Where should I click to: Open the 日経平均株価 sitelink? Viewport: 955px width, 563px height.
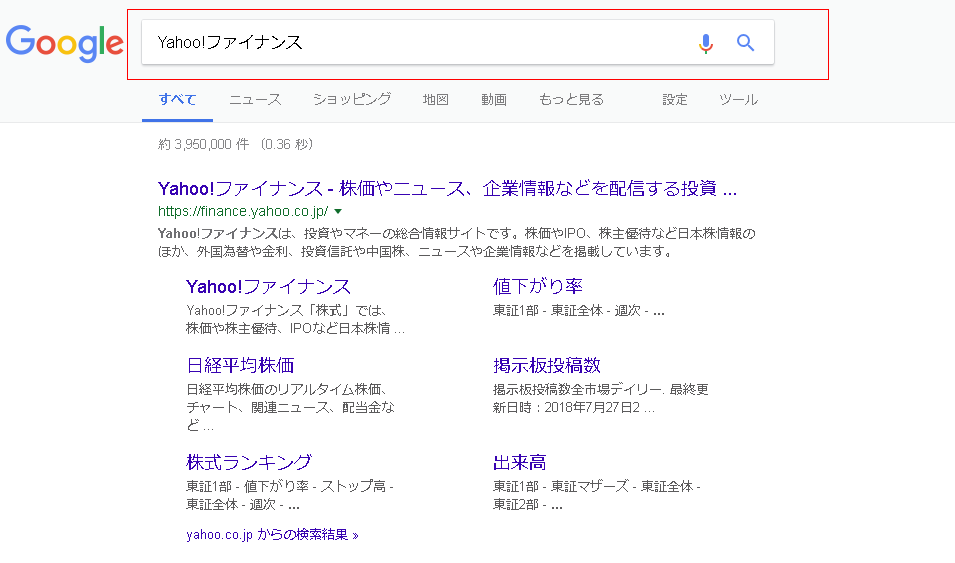240,365
